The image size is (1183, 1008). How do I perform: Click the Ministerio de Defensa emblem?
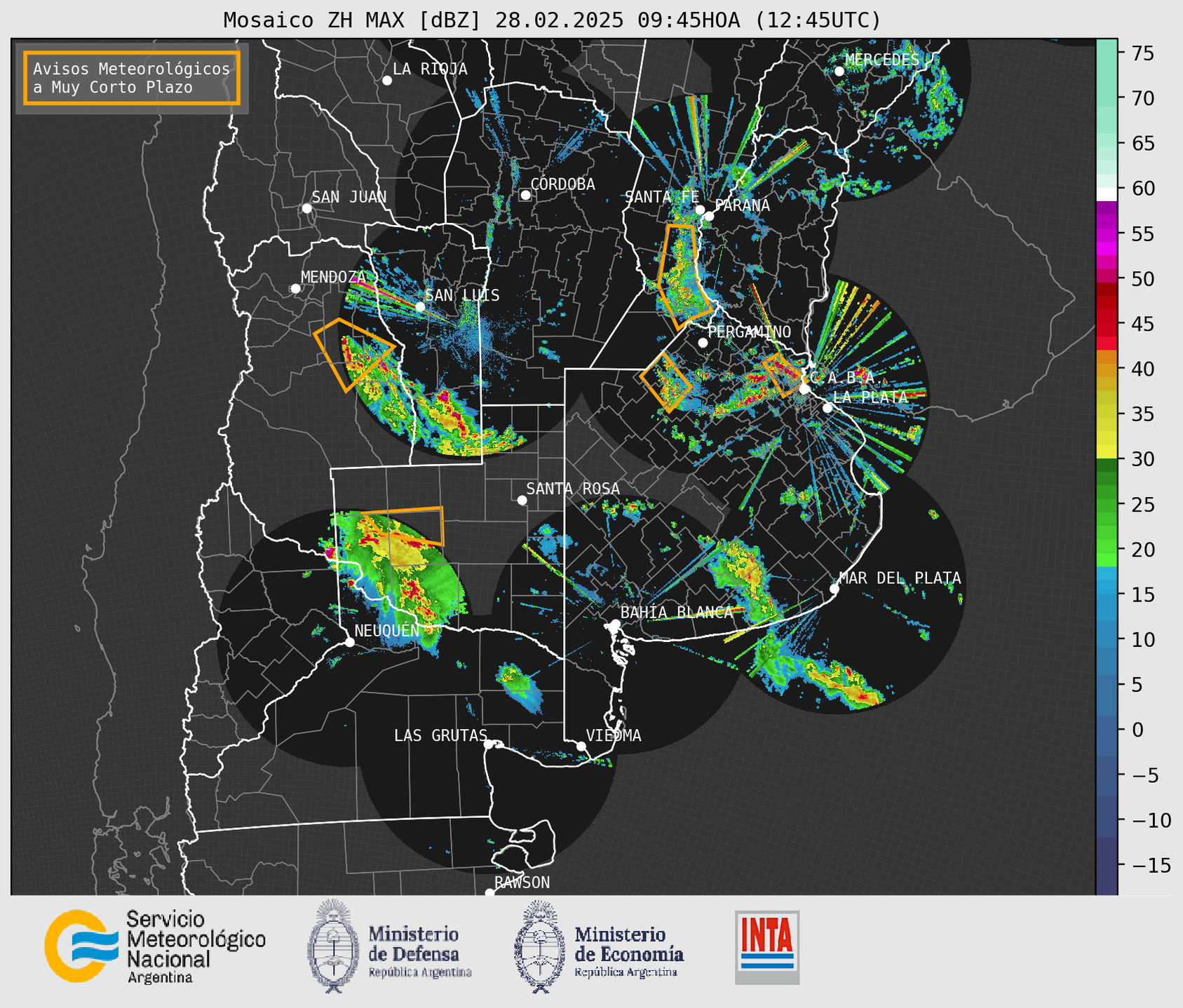point(334,946)
